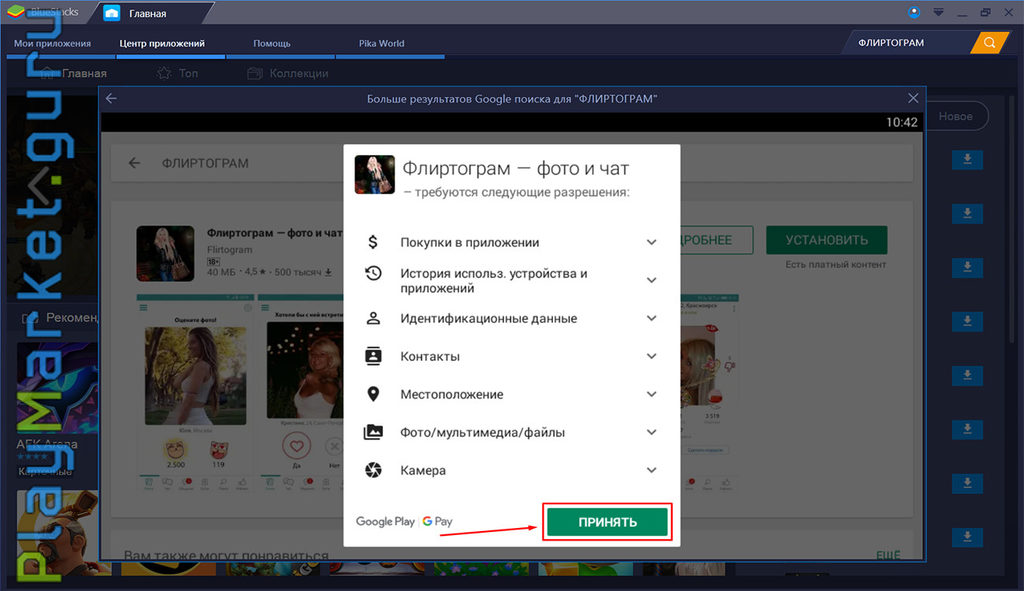Viewport: 1024px width, 591px height.
Task: Click the fifth download icon on right
Action: (967, 375)
